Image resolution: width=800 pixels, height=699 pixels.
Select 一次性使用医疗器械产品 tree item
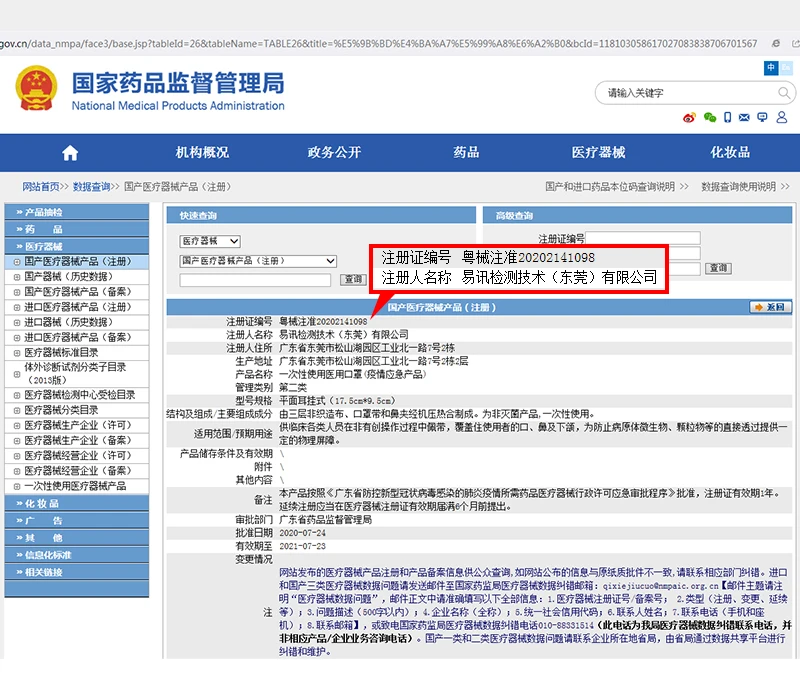pos(75,486)
